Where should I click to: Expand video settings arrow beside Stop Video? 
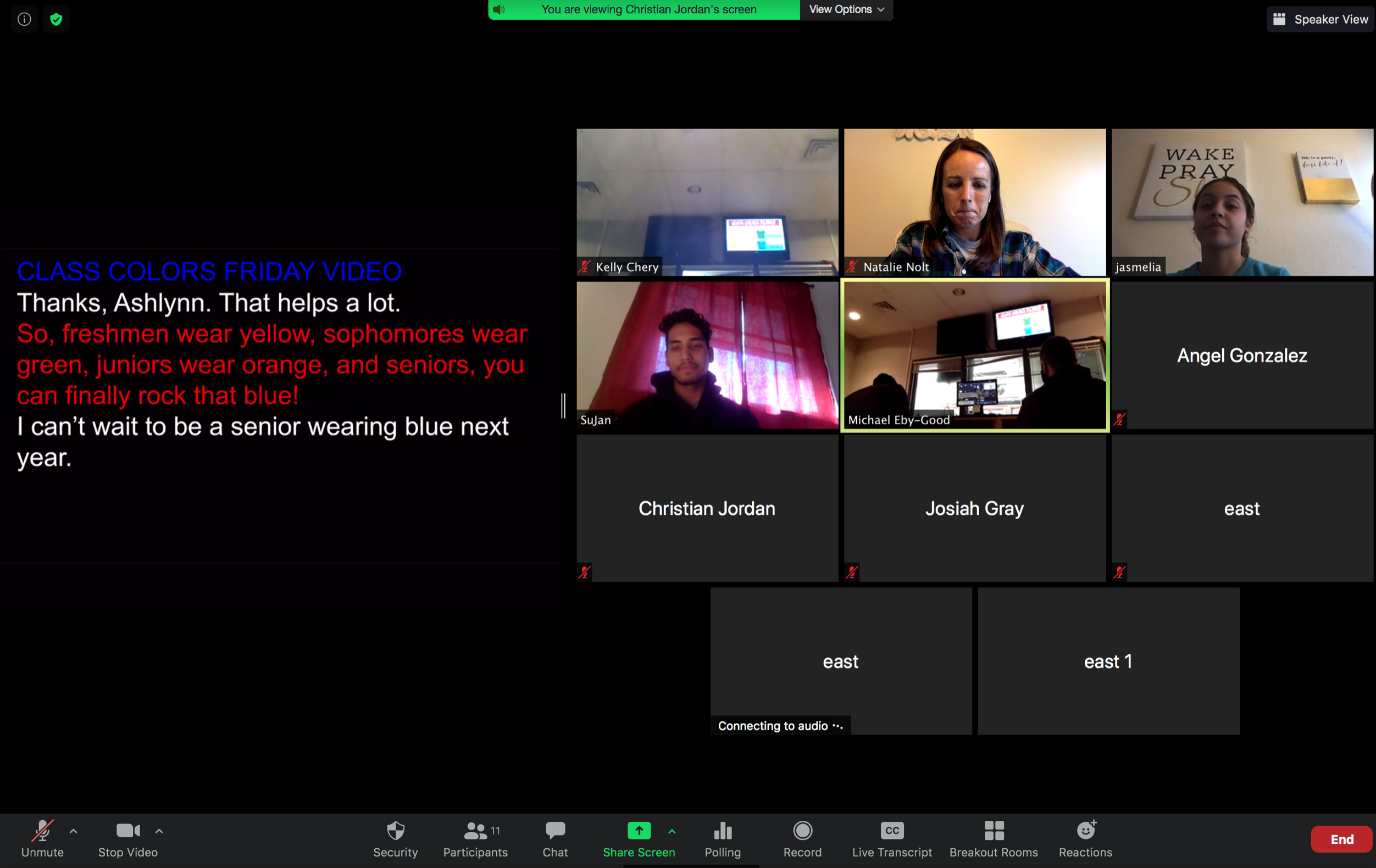tap(159, 831)
